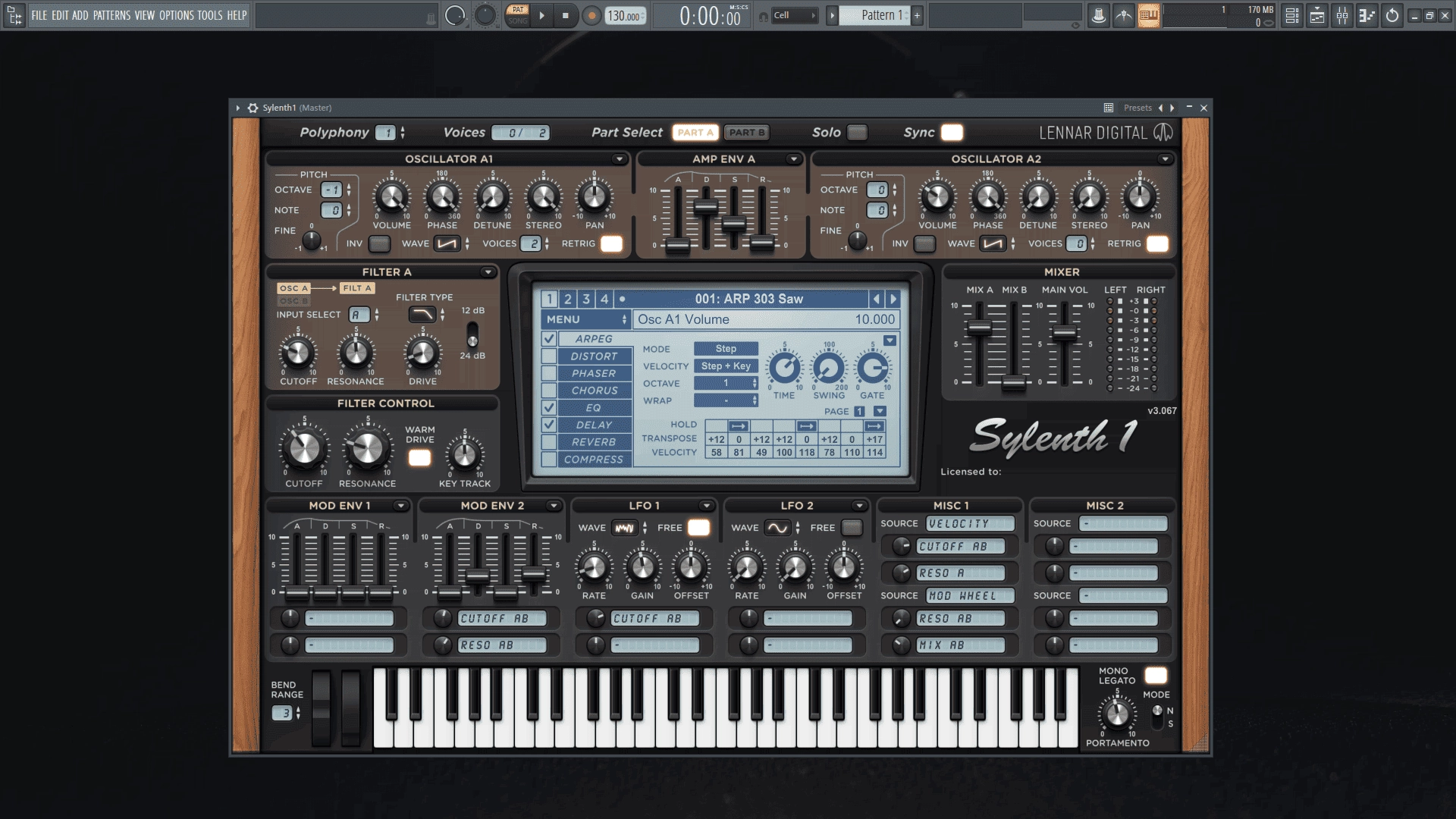Click the Sylenth1 plugin options gear icon
The image size is (1456, 819).
253,108
